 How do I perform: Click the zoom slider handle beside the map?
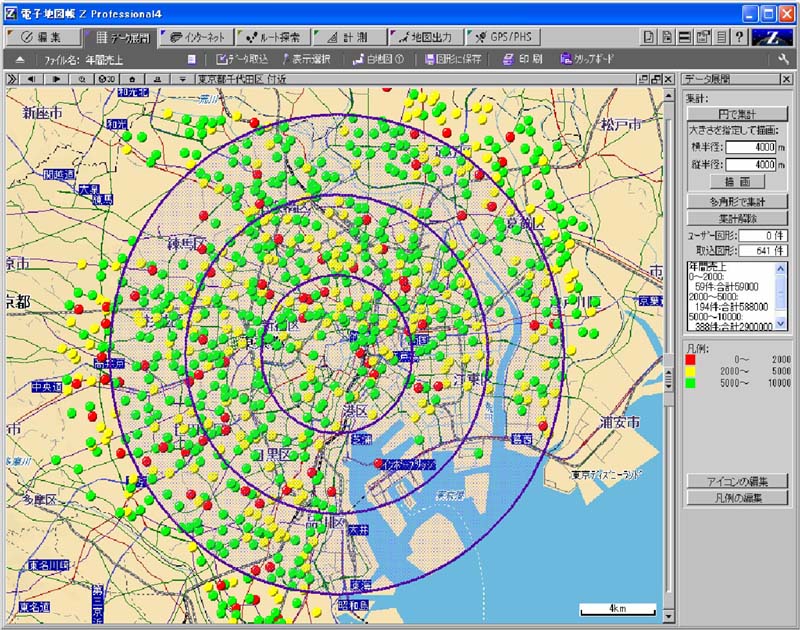point(669,381)
